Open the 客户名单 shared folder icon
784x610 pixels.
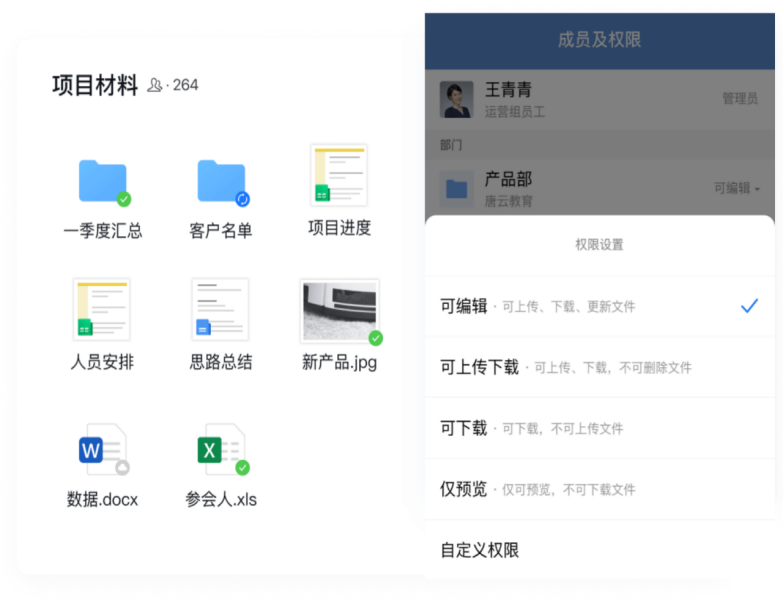click(221, 181)
